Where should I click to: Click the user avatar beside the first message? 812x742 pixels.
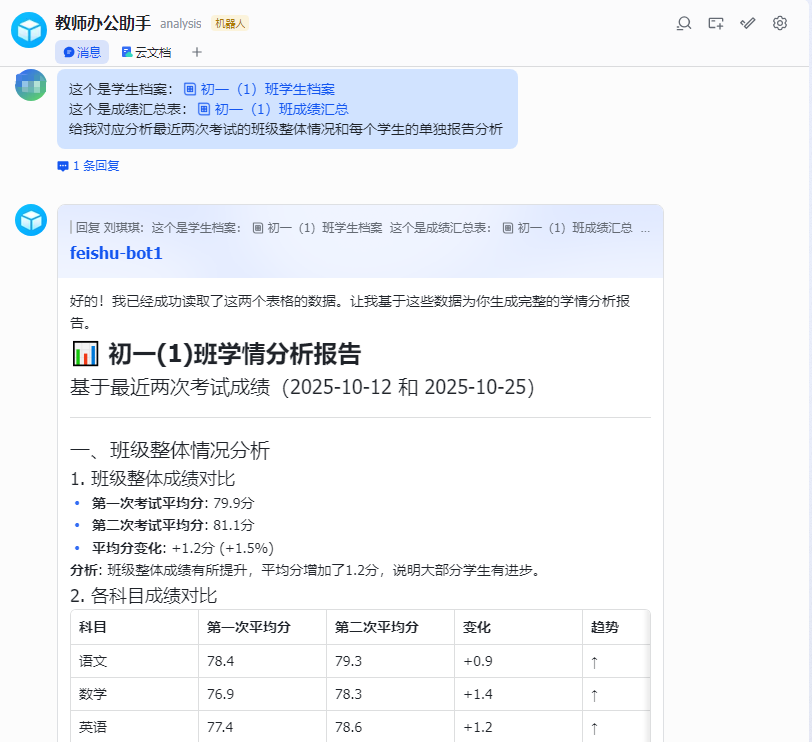(x=31, y=85)
